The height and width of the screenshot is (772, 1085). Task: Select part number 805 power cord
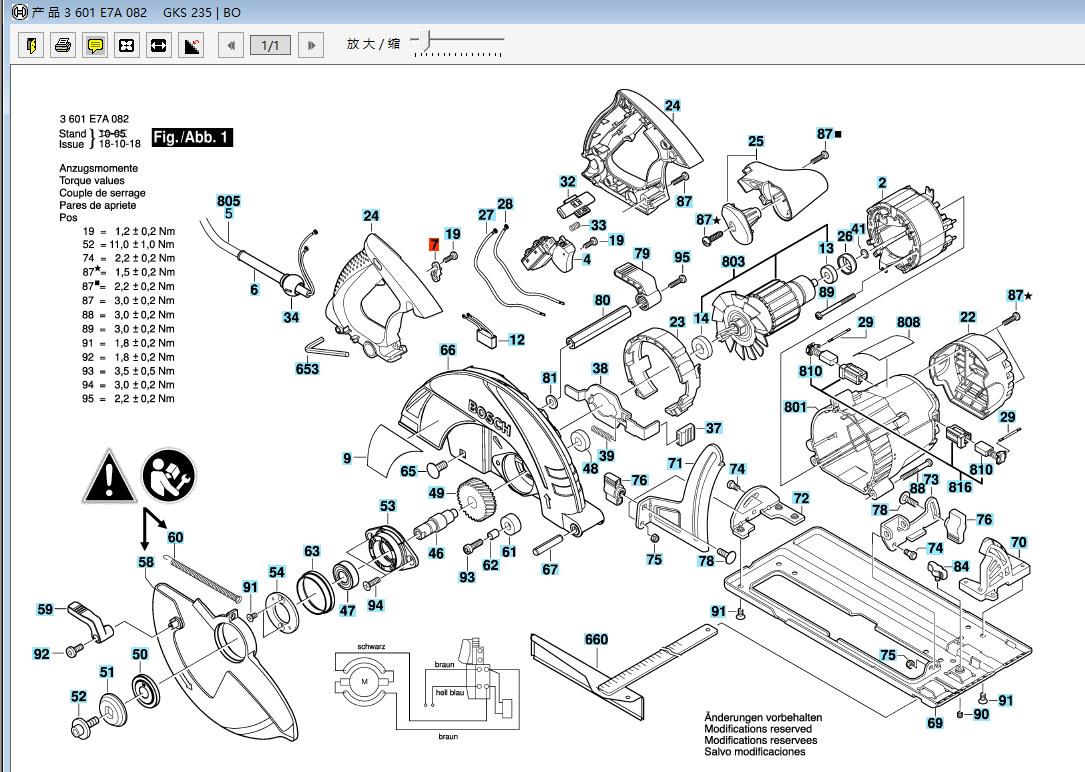228,201
